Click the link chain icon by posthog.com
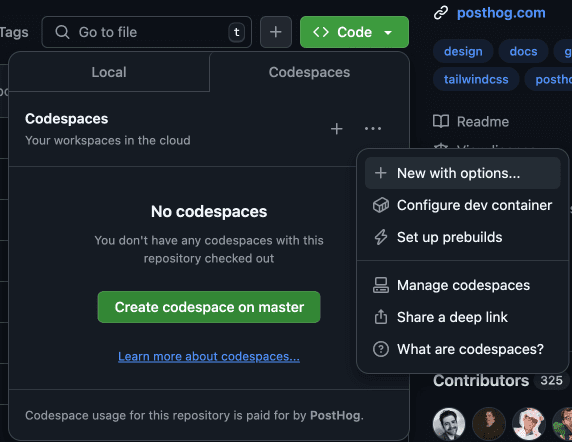This screenshot has height=442, width=572. 441,13
